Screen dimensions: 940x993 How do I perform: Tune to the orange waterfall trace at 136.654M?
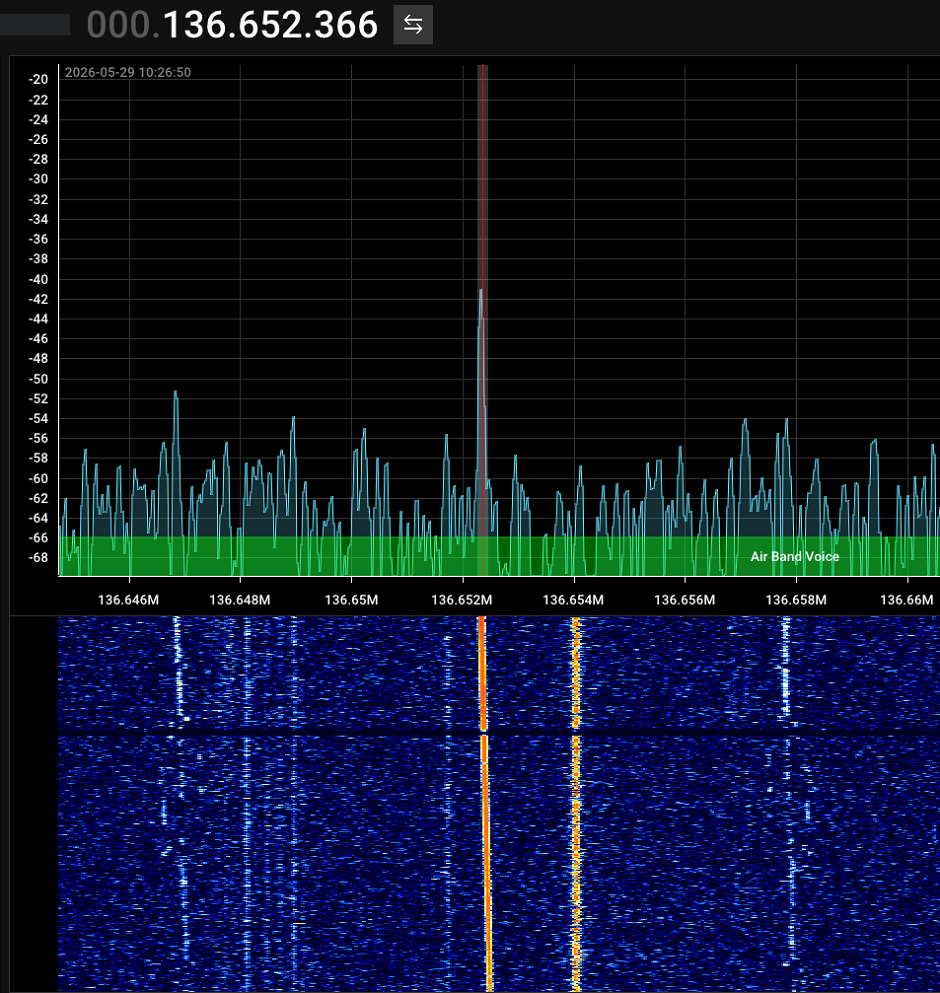[x=576, y=804]
